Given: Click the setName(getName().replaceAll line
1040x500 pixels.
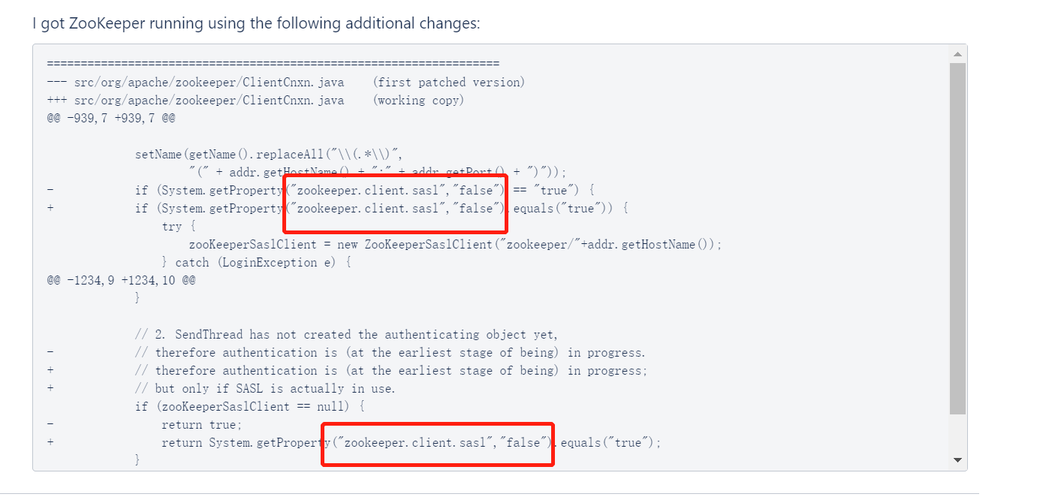Looking at the screenshot, I should click(x=269, y=155).
